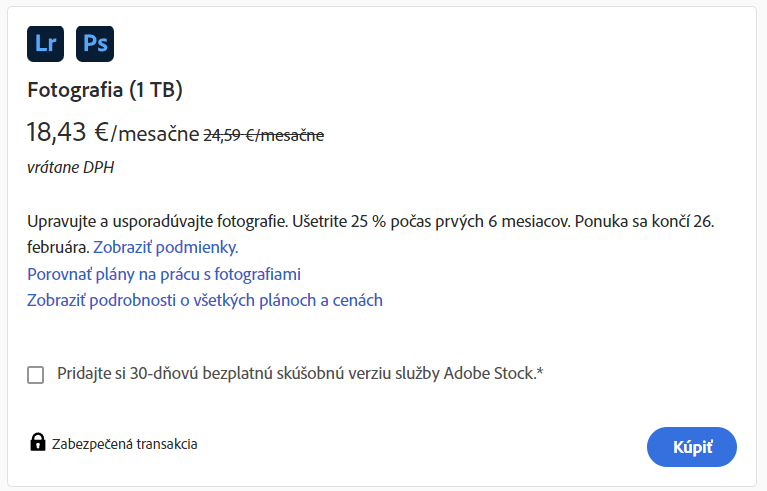Click the Zabezpečená transakcia label
The width and height of the screenshot is (767, 491).
pos(125,443)
